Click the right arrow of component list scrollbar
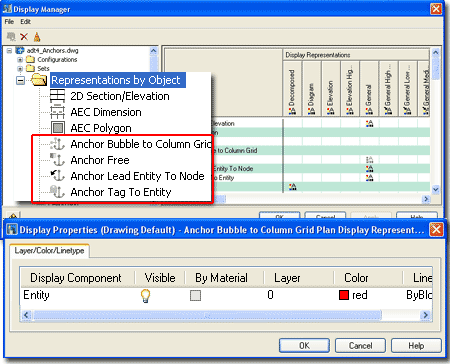The image size is (450, 364). (425, 315)
